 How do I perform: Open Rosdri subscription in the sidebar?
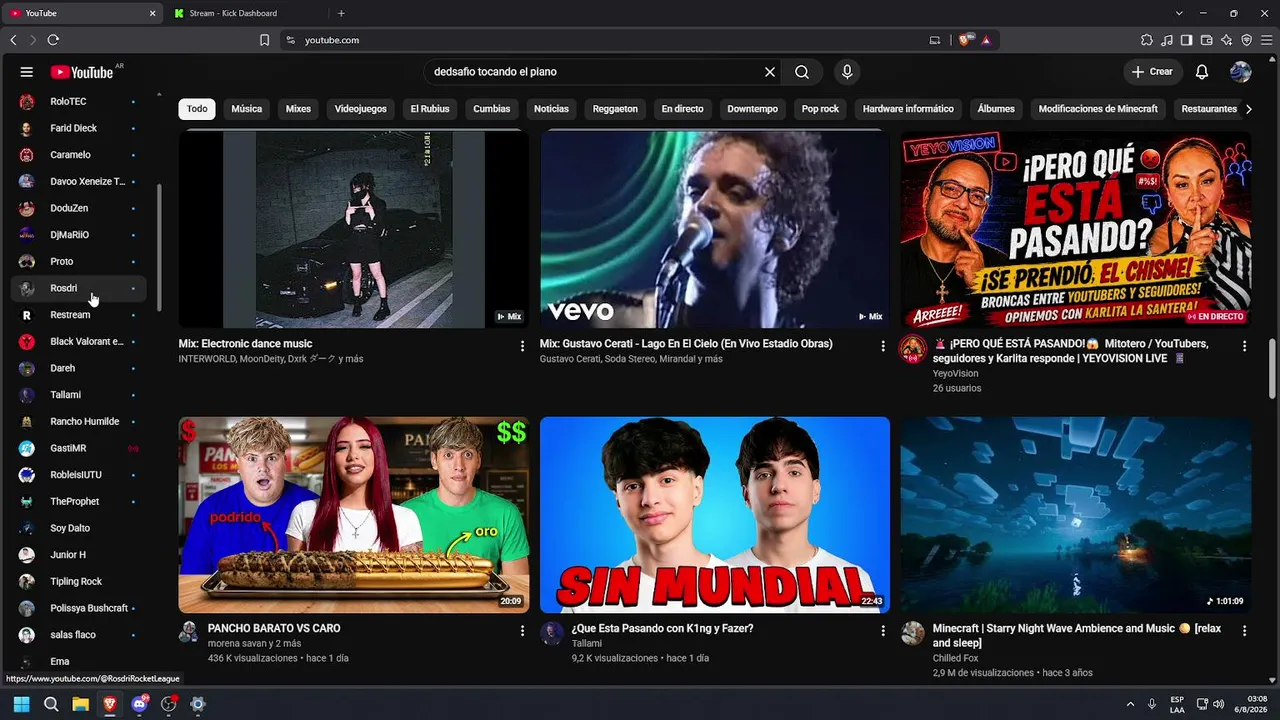(78, 288)
